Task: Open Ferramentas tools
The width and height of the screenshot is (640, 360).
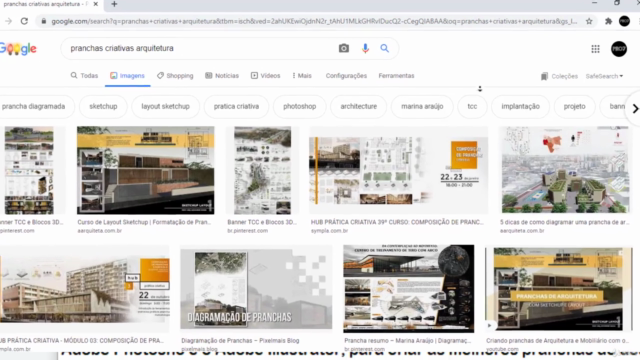Action: tap(396, 76)
